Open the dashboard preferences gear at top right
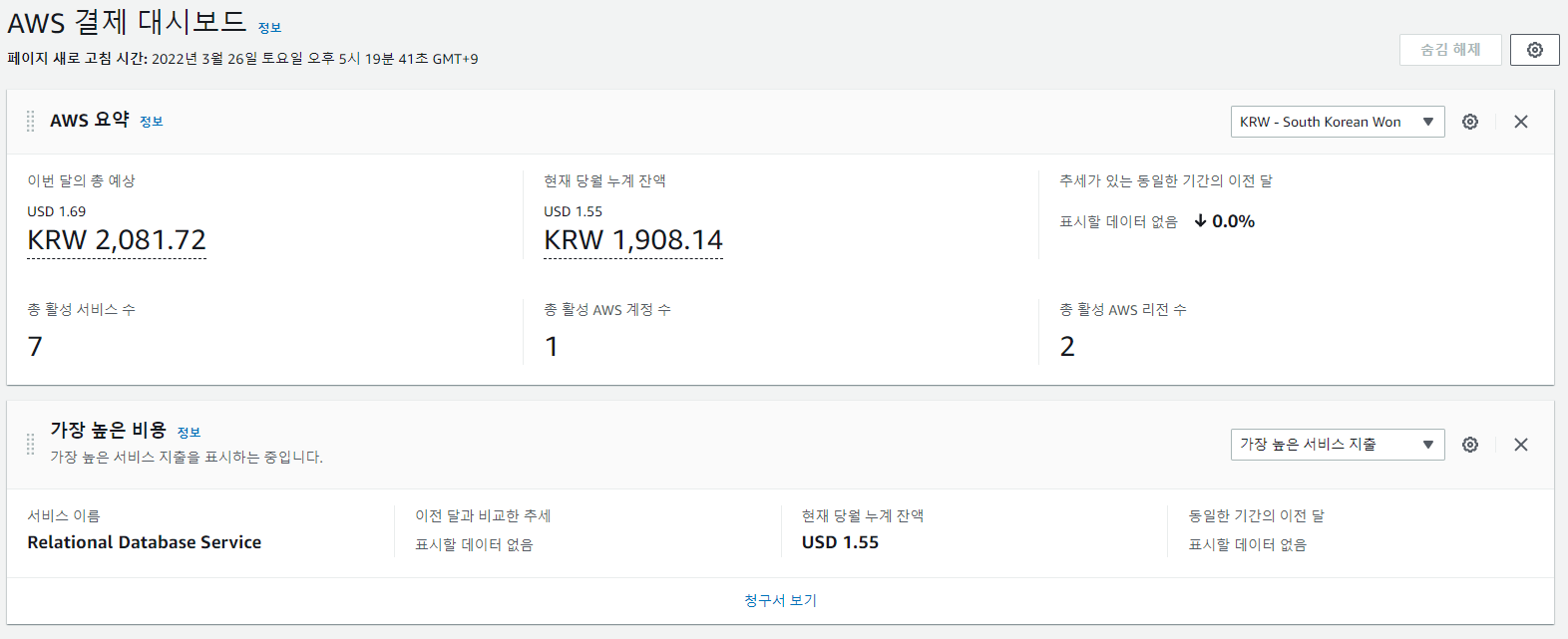This screenshot has height=639, width=1568. pos(1534,49)
